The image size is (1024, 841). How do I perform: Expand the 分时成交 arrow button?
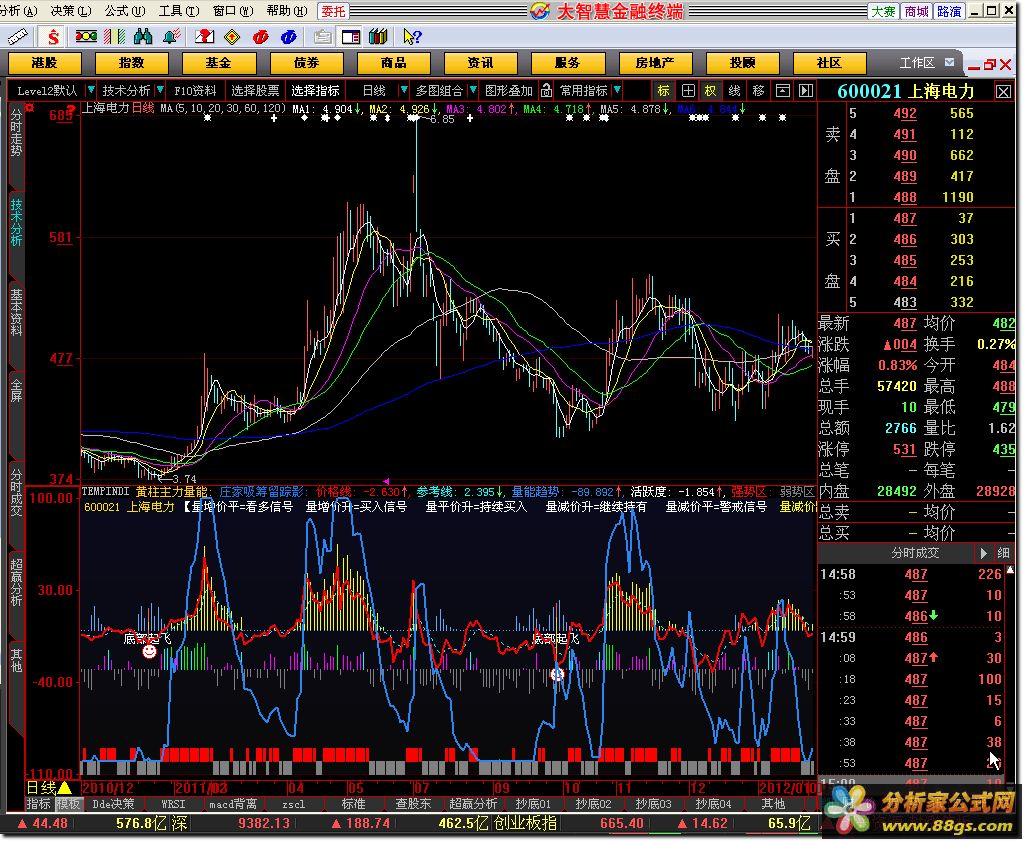pos(983,553)
